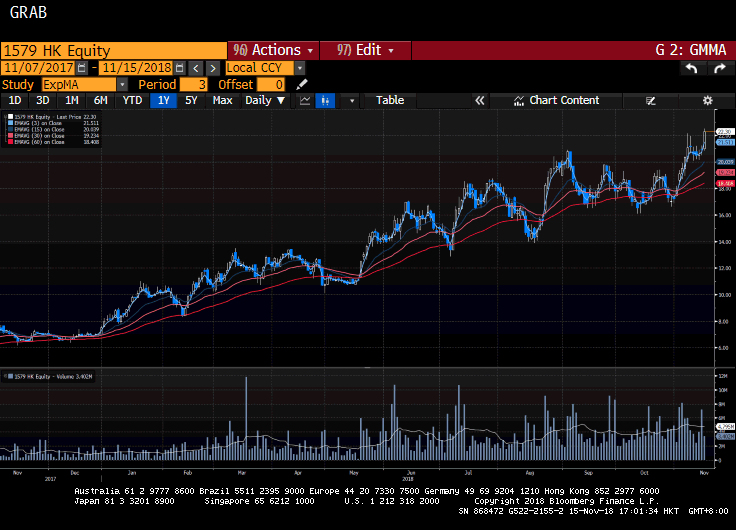Select the candlestick chart type icon

[x=325, y=100]
